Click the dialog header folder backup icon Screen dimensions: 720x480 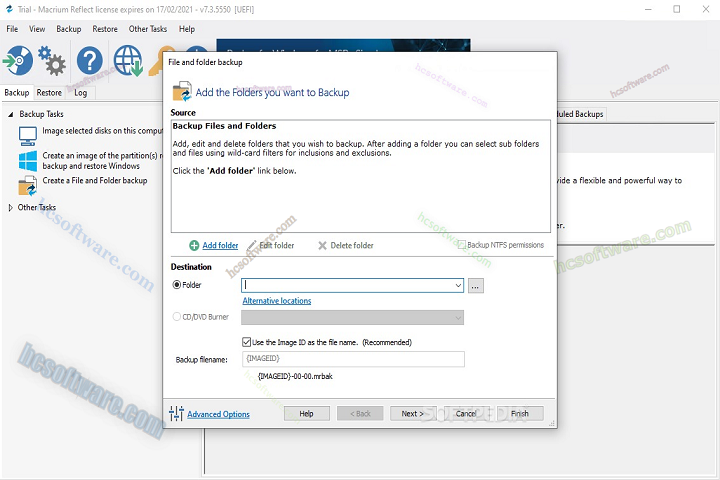point(182,91)
